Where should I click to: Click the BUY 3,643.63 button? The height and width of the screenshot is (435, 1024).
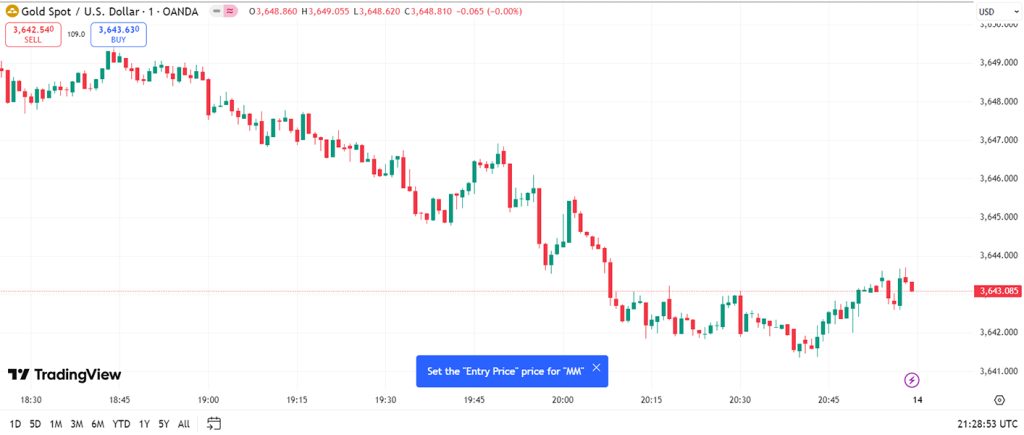pos(118,34)
